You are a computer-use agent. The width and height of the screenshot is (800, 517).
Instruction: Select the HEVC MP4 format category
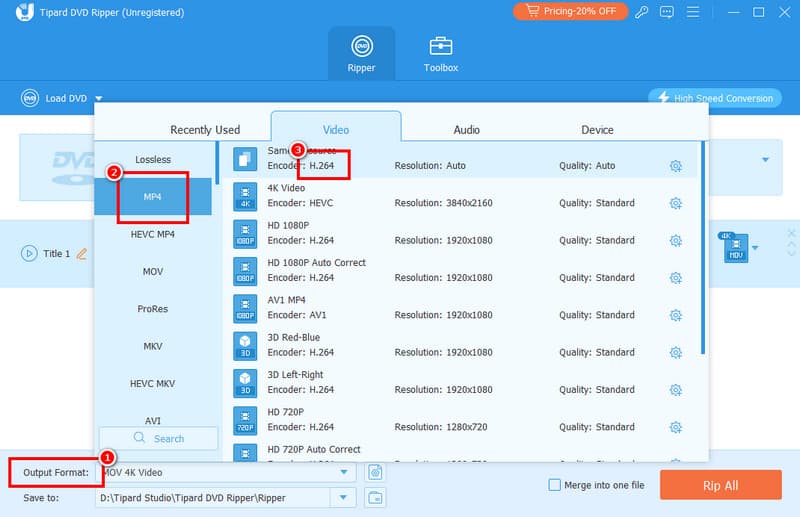[153, 234]
